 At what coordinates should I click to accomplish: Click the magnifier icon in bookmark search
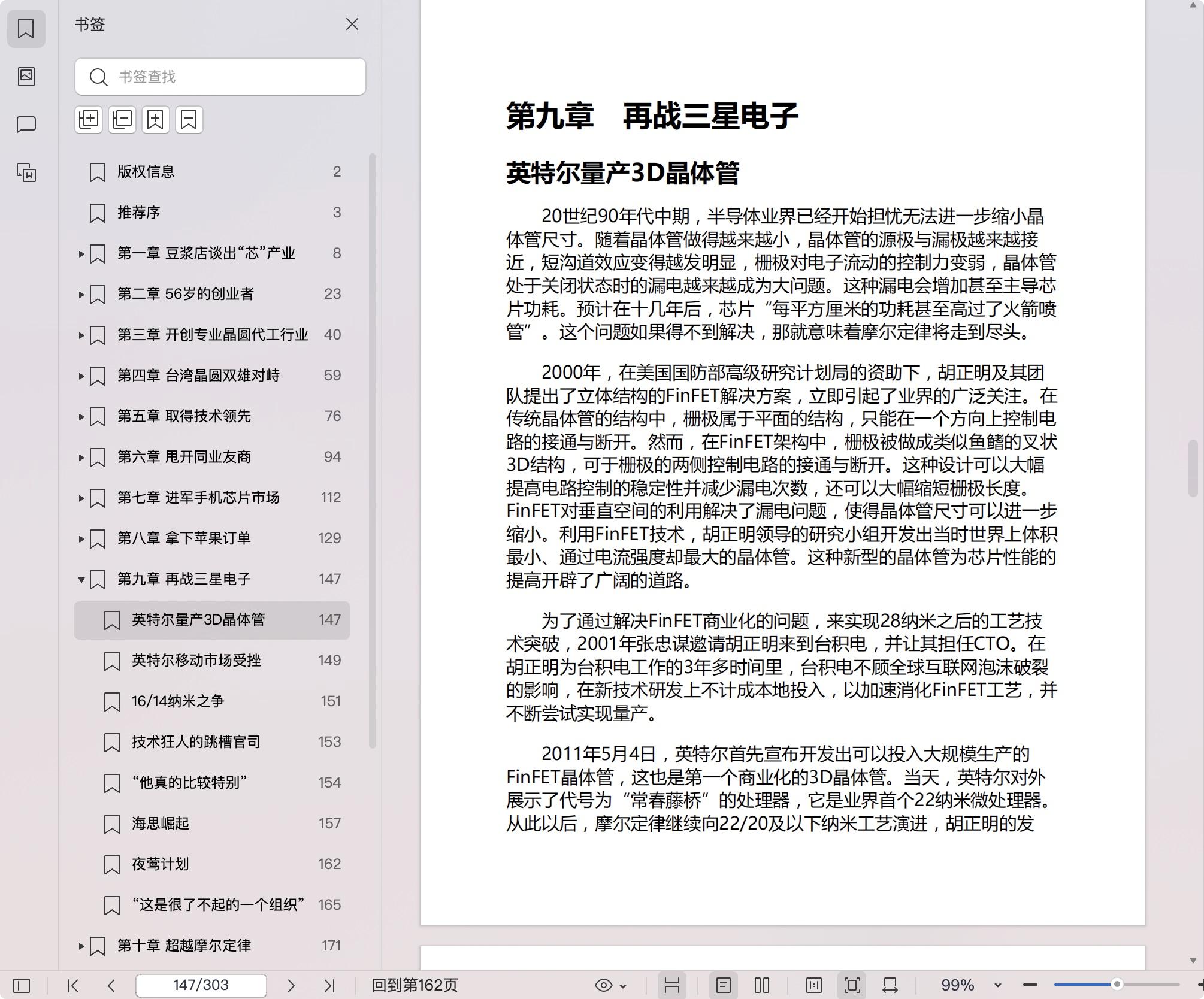[98, 77]
